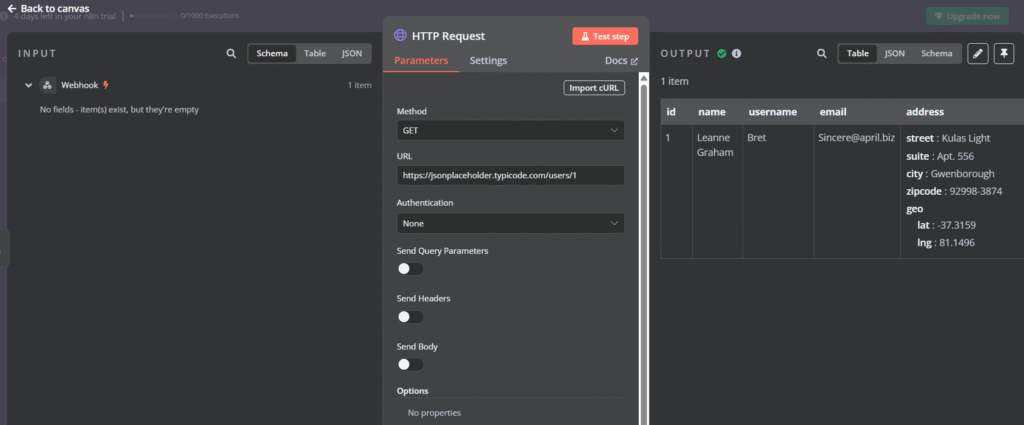1024x425 pixels.
Task: Switch to the Settings tab
Action: coord(488,61)
